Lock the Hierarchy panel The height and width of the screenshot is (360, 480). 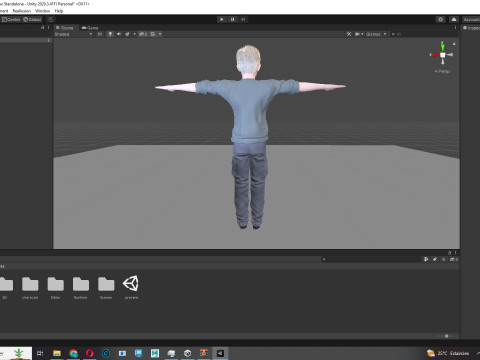point(42,27)
